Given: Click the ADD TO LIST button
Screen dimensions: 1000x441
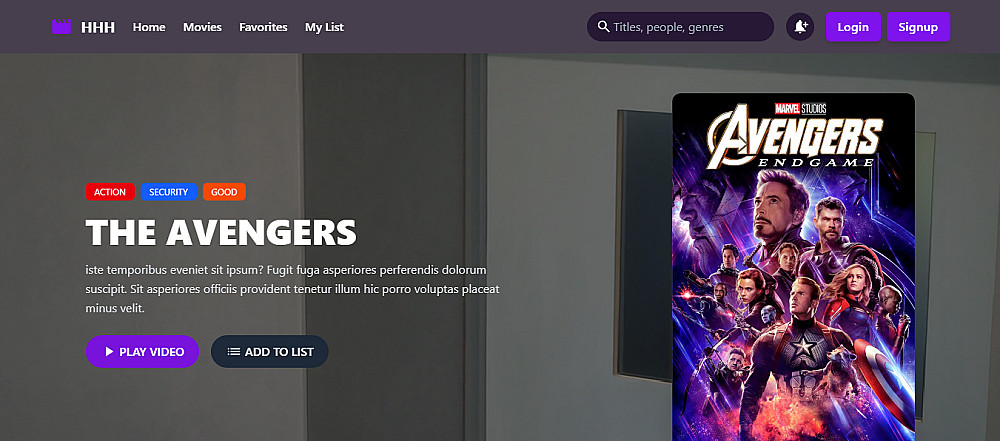Looking at the screenshot, I should click(270, 352).
